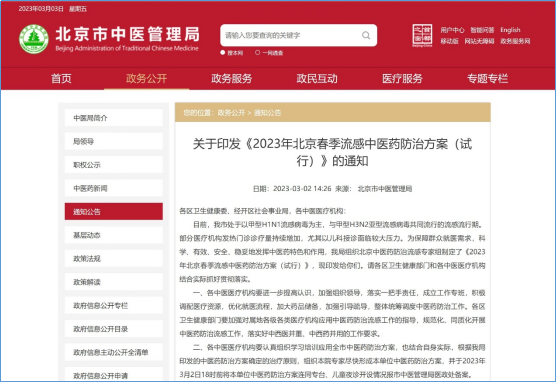Open the 网站无障碍 link
This screenshot has height=383, width=557.
coord(479,41)
